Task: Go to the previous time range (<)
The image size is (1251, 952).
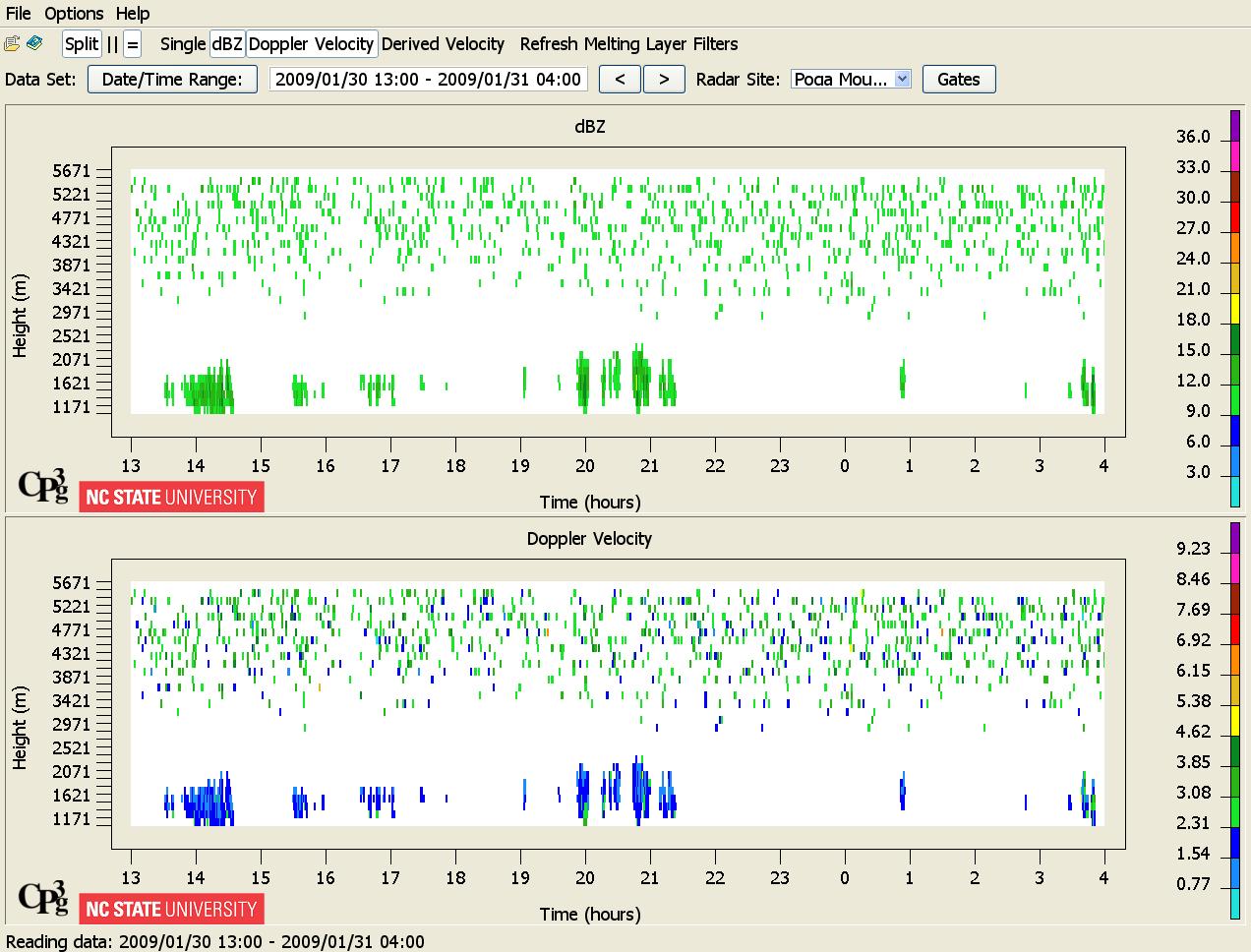Action: point(620,80)
